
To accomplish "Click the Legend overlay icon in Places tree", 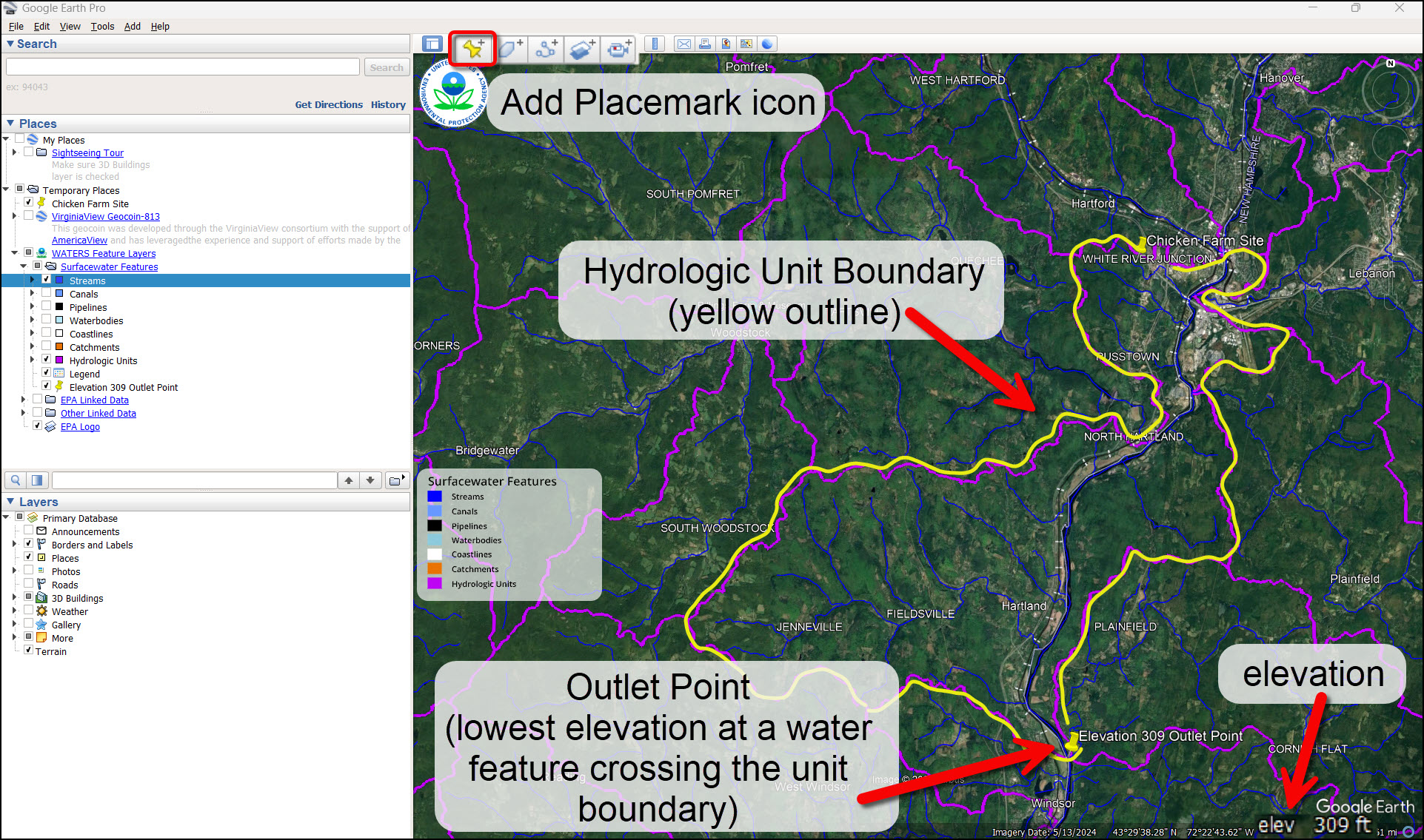I will pos(59,374).
